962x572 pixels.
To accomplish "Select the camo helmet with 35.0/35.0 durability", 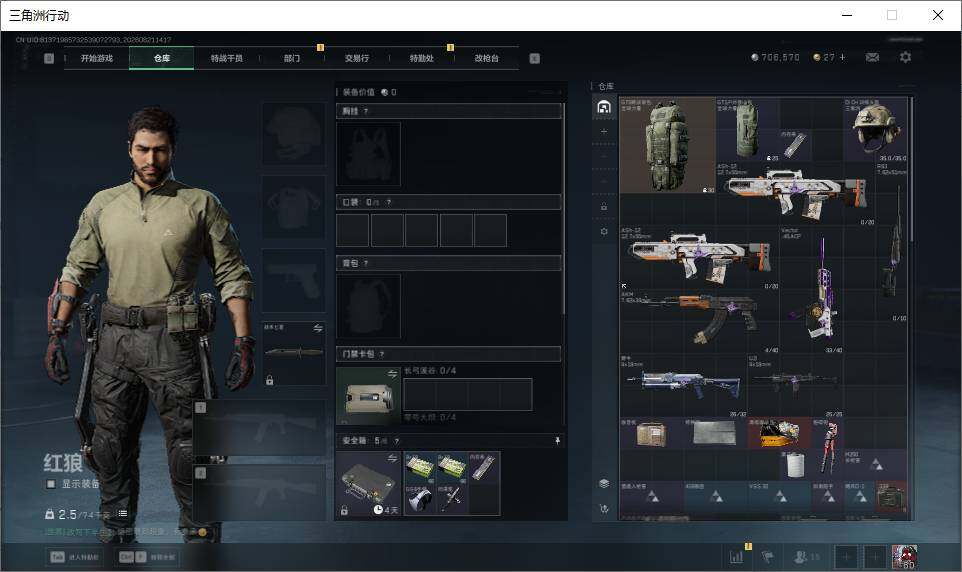I will pyautogui.click(x=876, y=129).
